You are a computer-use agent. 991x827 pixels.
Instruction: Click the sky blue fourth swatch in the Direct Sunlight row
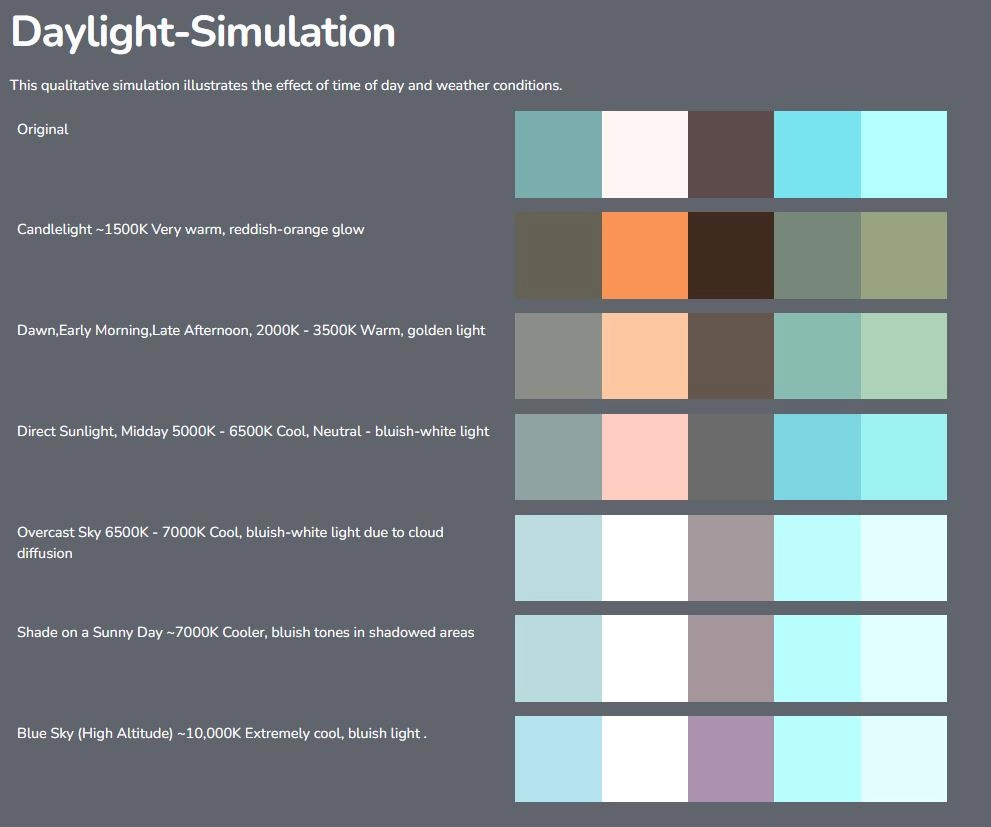[x=817, y=457]
